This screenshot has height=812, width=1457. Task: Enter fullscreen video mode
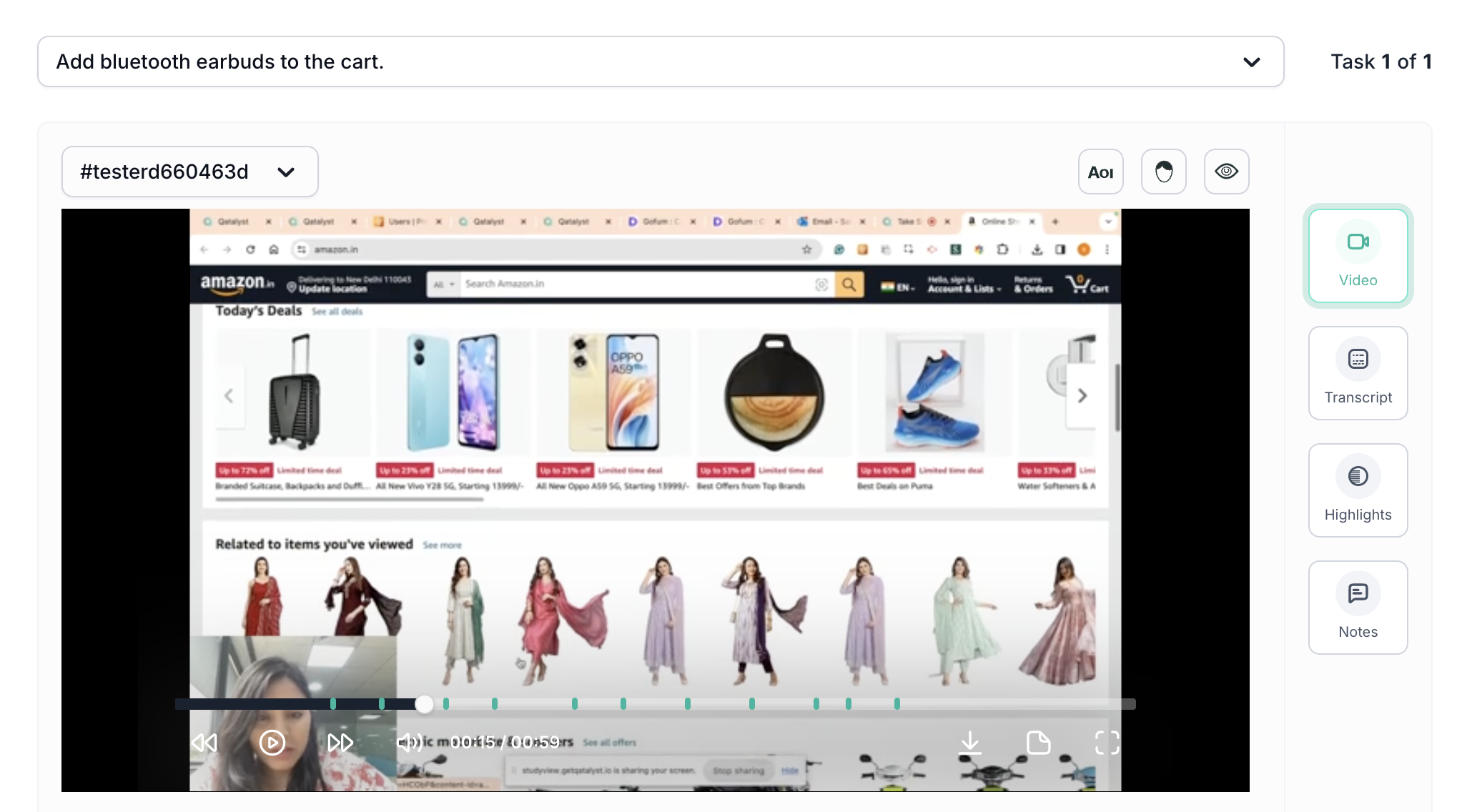pos(1107,743)
